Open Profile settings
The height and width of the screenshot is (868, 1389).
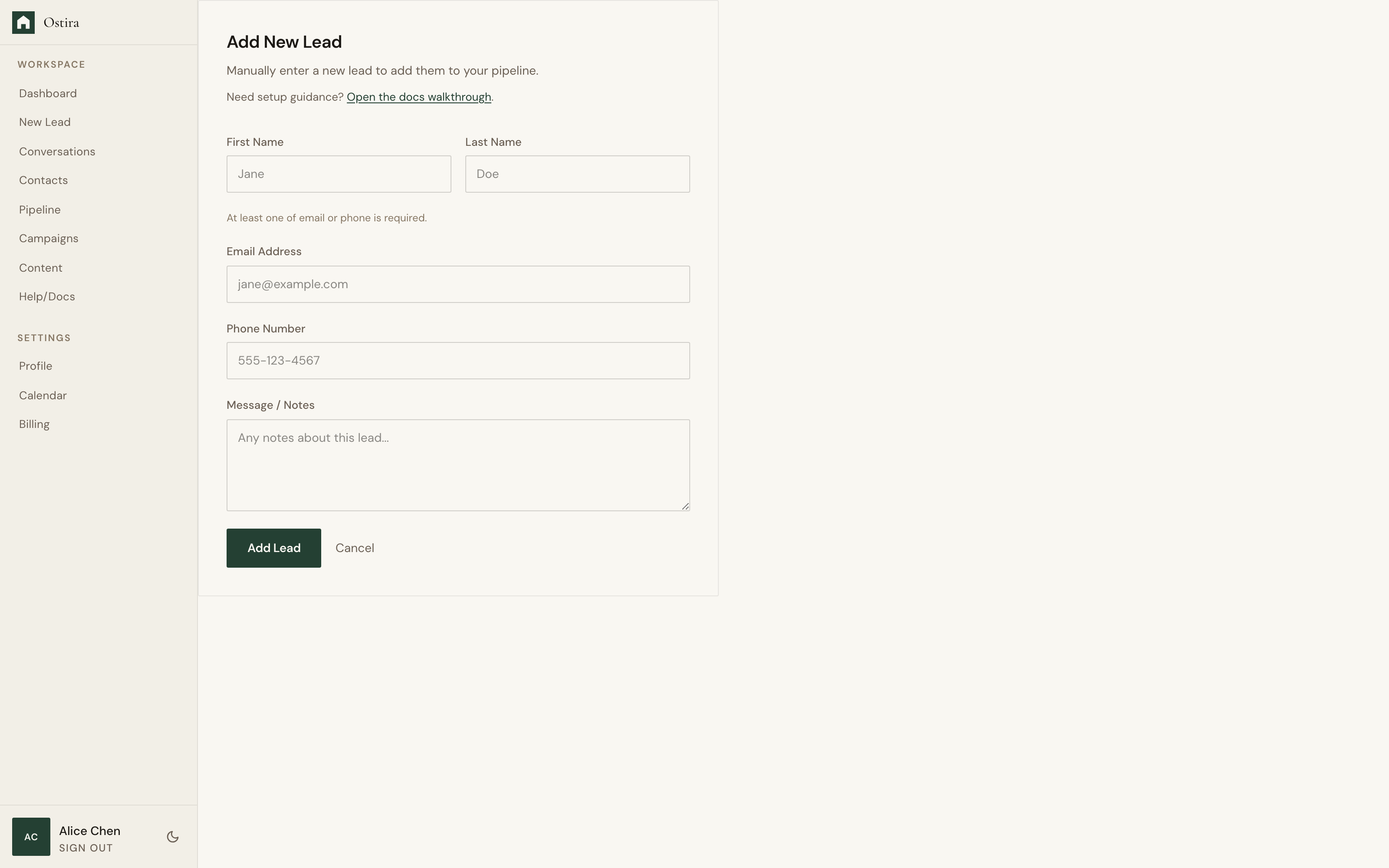pos(35,365)
